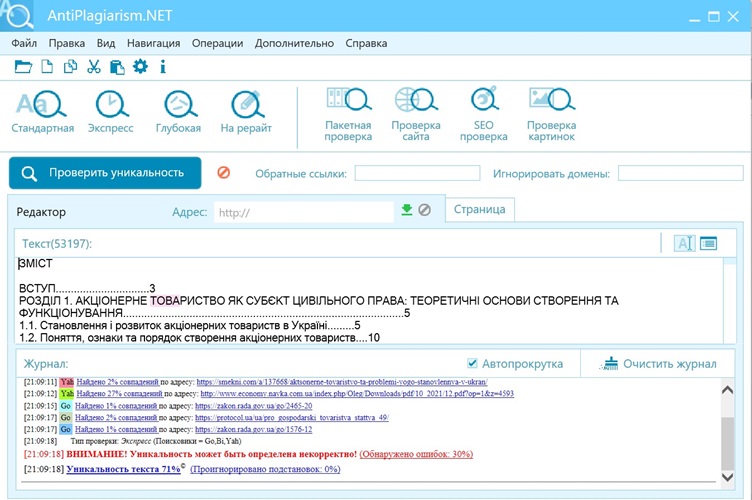Open the Правка menu
The image size is (752, 500).
pyautogui.click(x=67, y=43)
